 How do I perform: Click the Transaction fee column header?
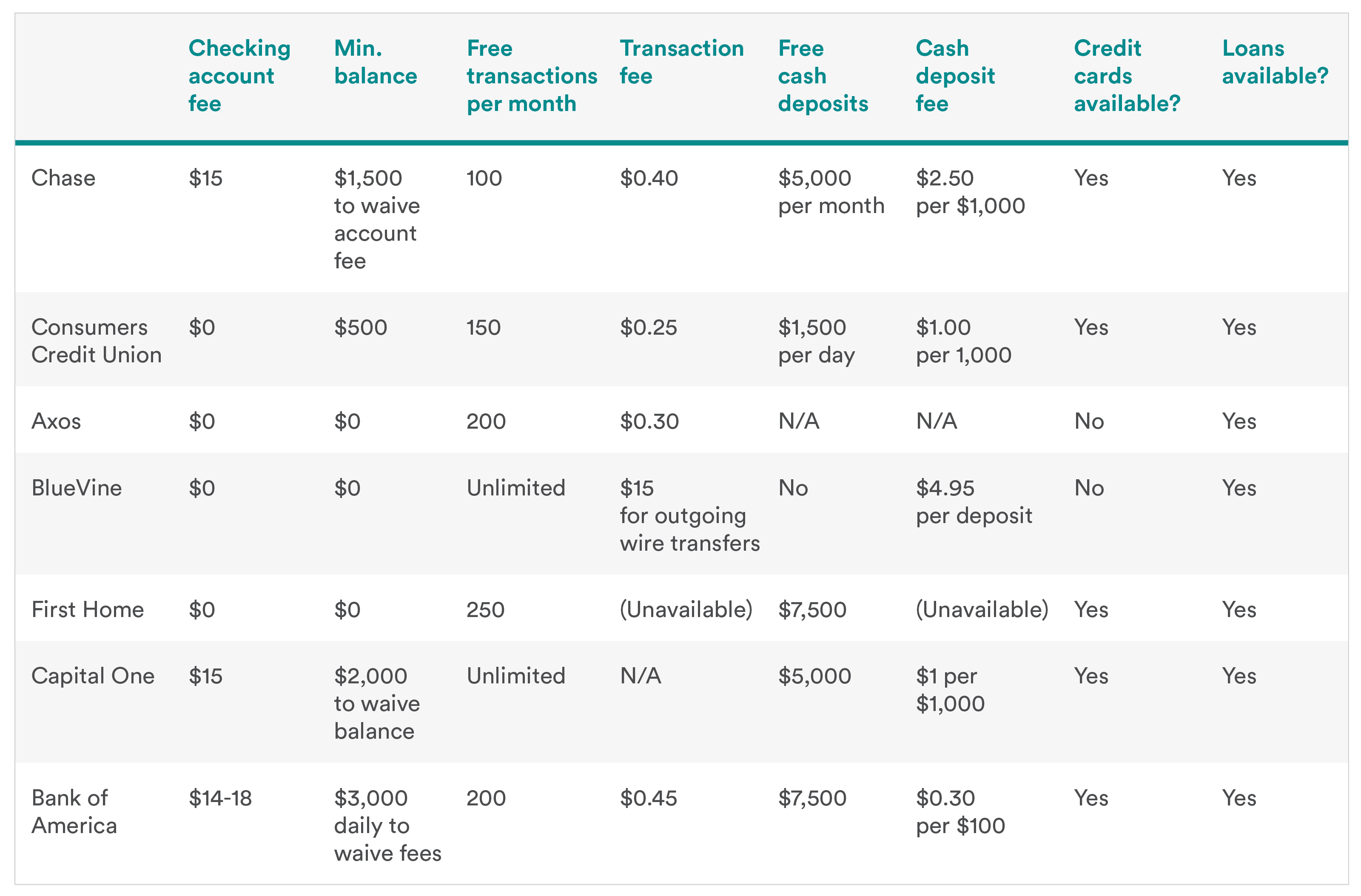pyautogui.click(x=681, y=63)
